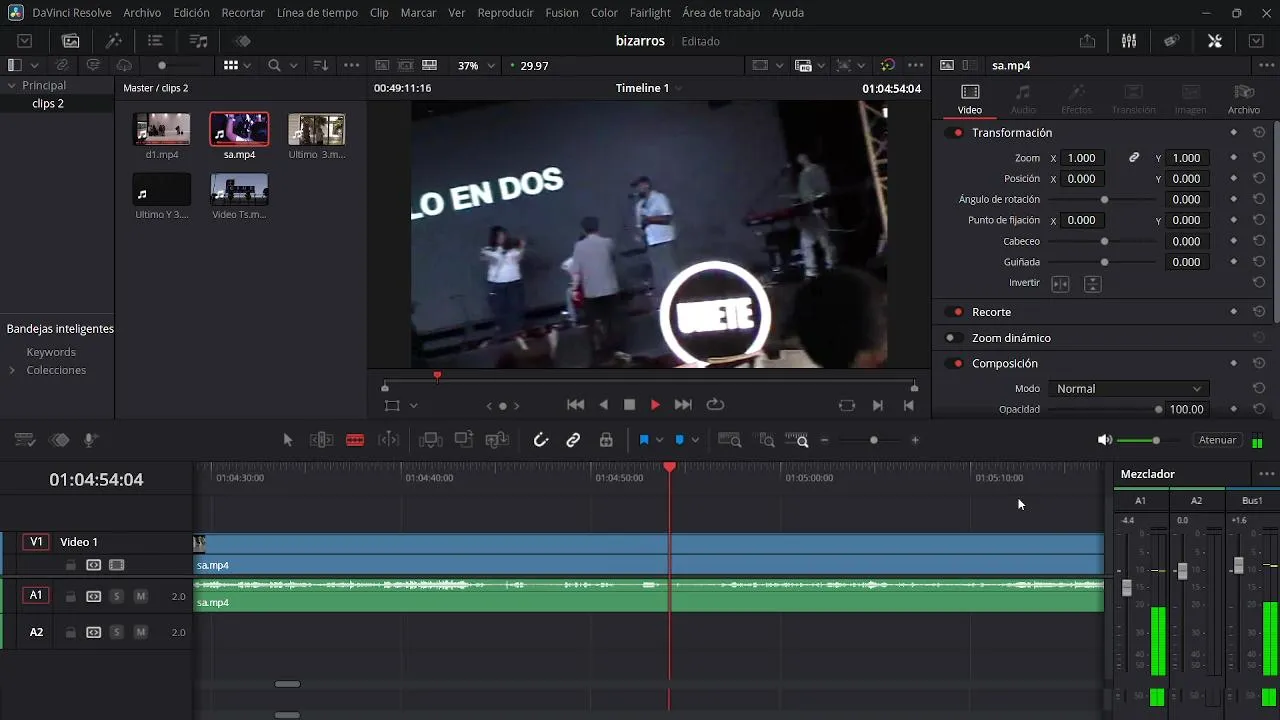Open the flag color dropdown arrow

click(659, 440)
